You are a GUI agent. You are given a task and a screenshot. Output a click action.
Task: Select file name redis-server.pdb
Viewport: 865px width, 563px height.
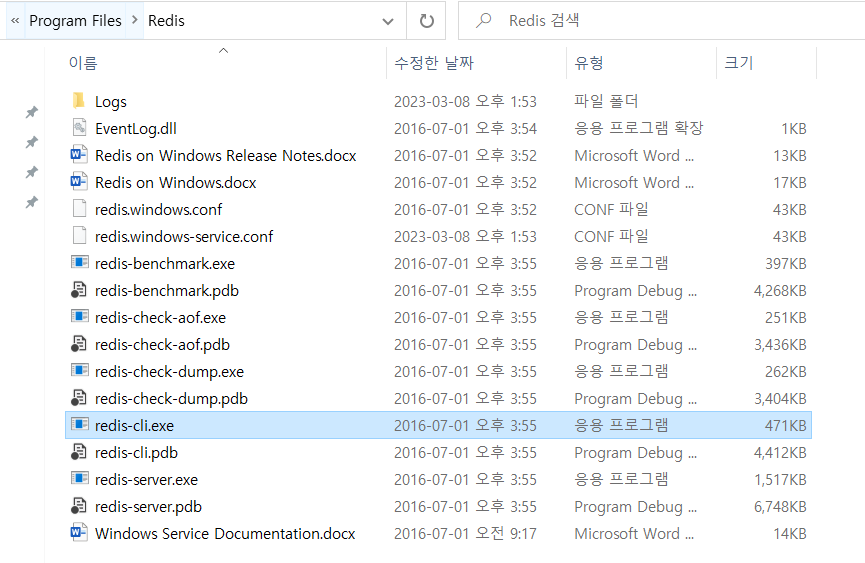tap(148, 507)
